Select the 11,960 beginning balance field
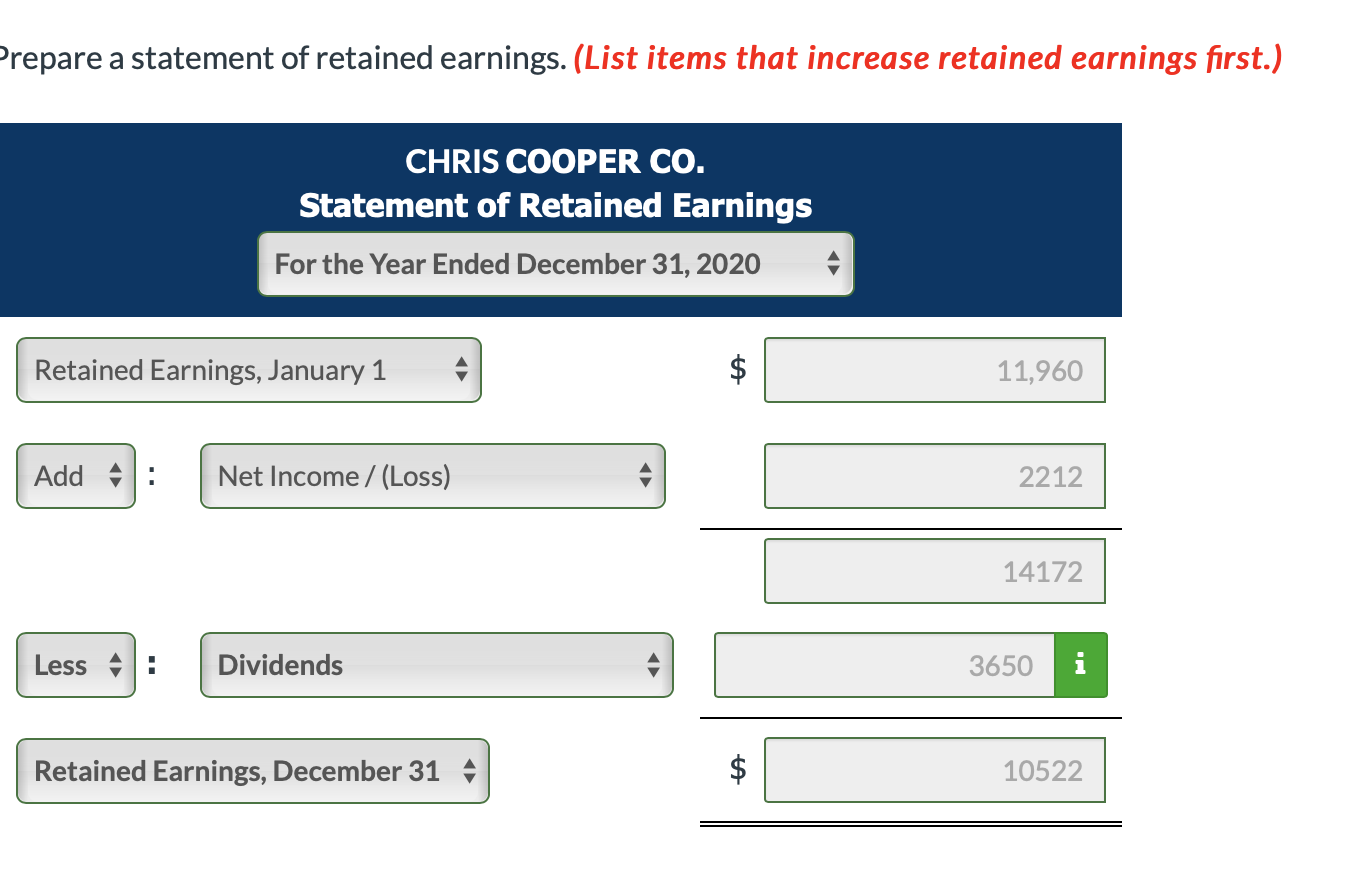 934,370
